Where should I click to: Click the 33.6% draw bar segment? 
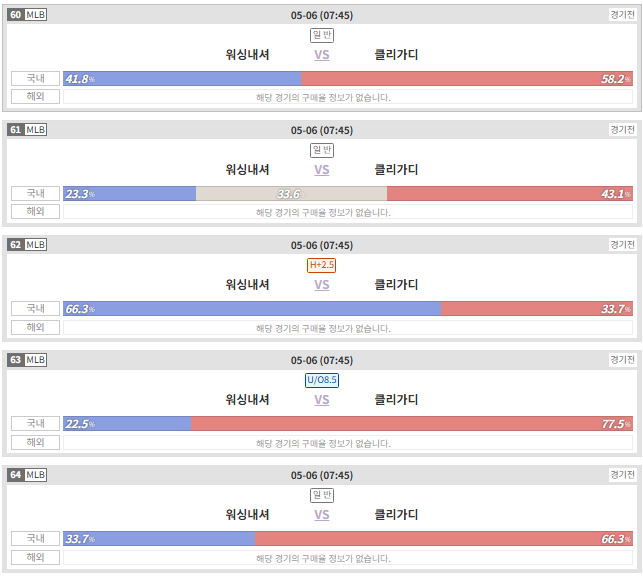(x=291, y=194)
